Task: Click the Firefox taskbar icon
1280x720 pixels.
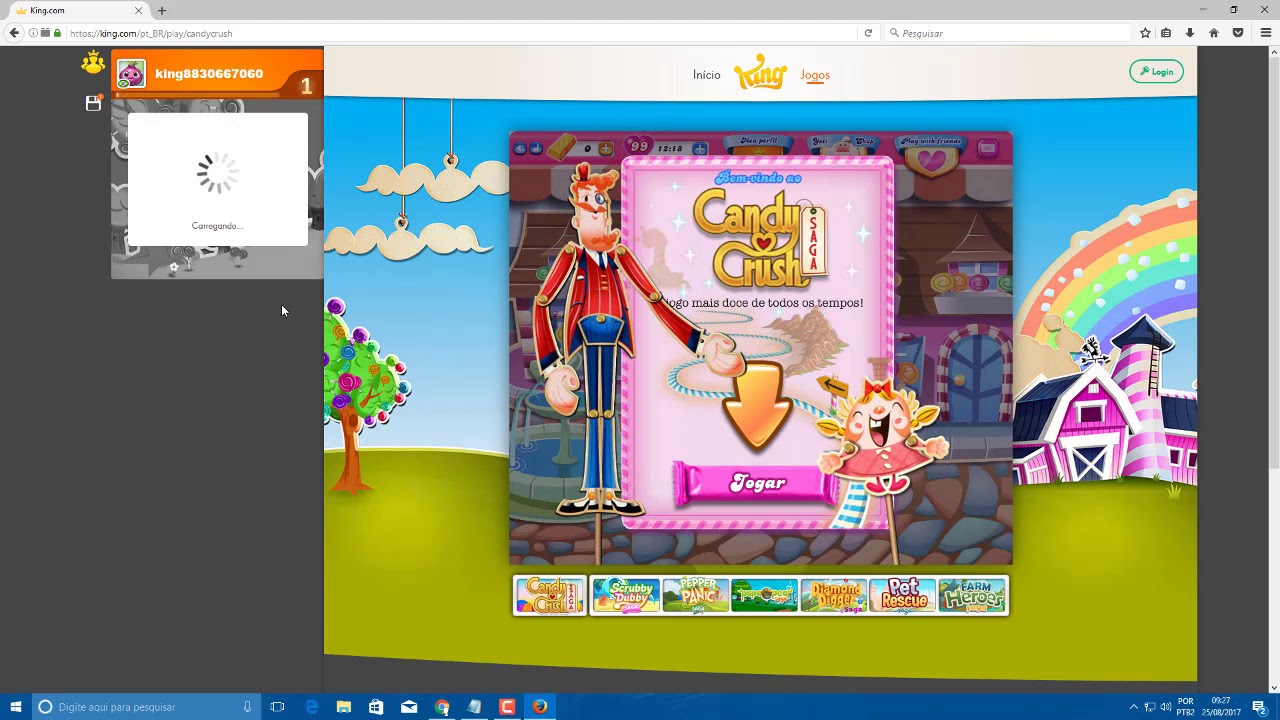Action: pyautogui.click(x=540, y=707)
